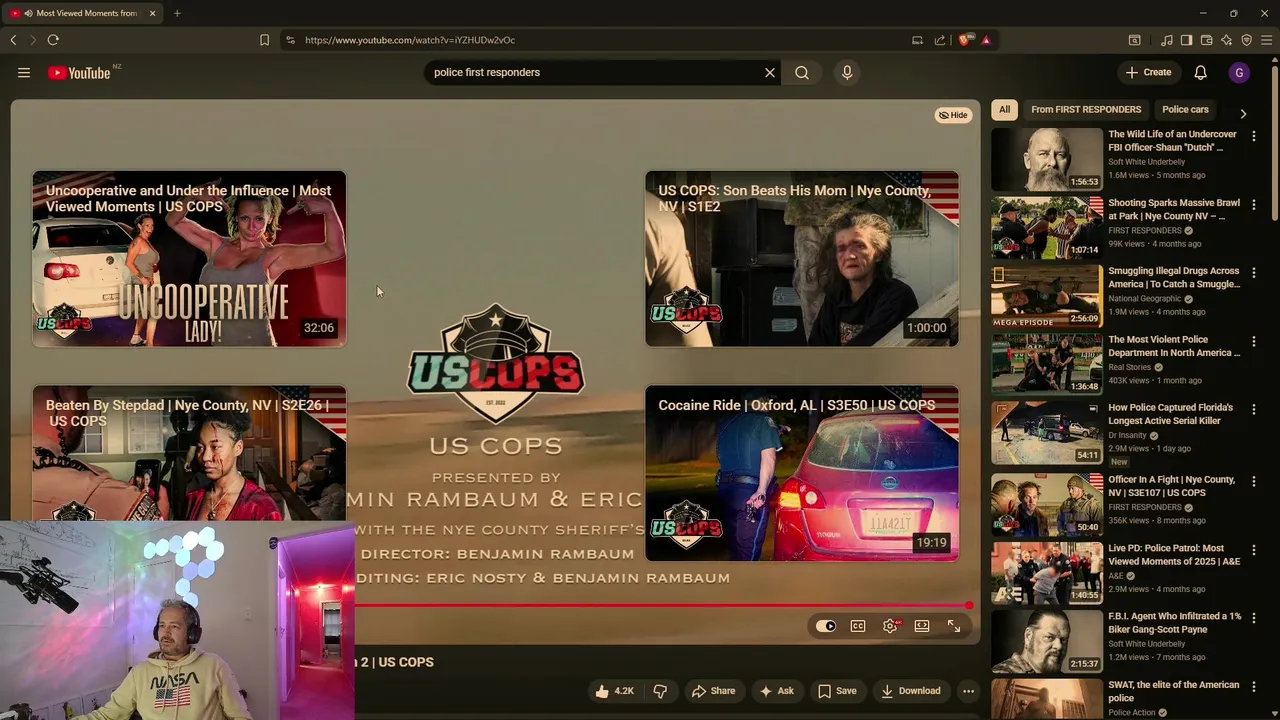The image size is (1280, 720).
Task: Switch to theater mode in the player
Action: (x=922, y=626)
